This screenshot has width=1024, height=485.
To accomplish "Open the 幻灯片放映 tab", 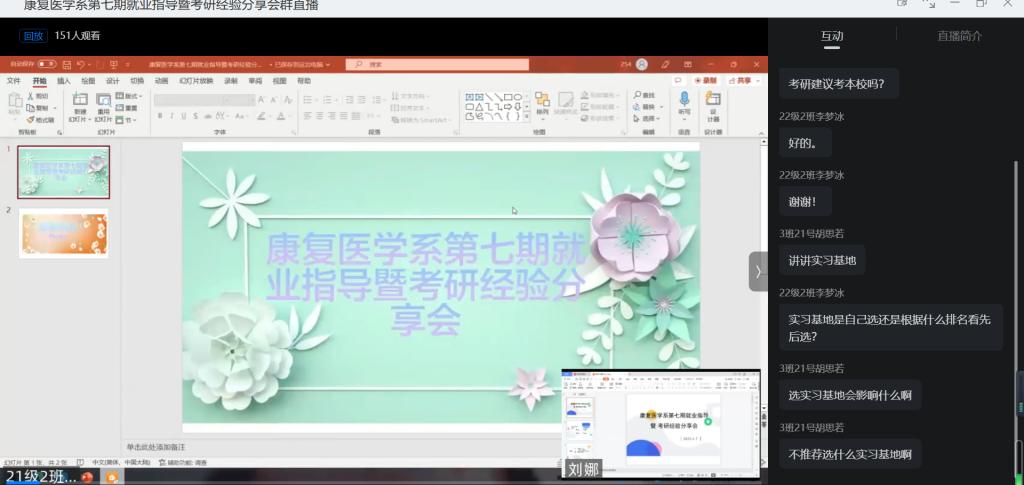I will [x=196, y=81].
